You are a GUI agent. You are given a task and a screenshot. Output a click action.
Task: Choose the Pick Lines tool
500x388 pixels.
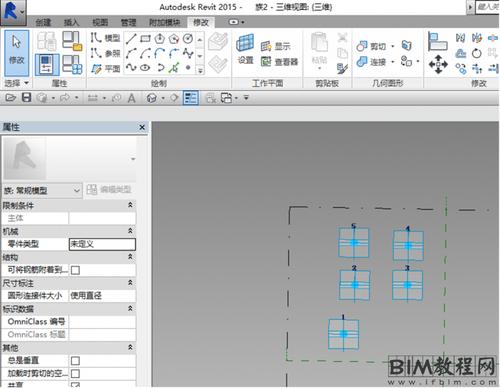[x=174, y=68]
